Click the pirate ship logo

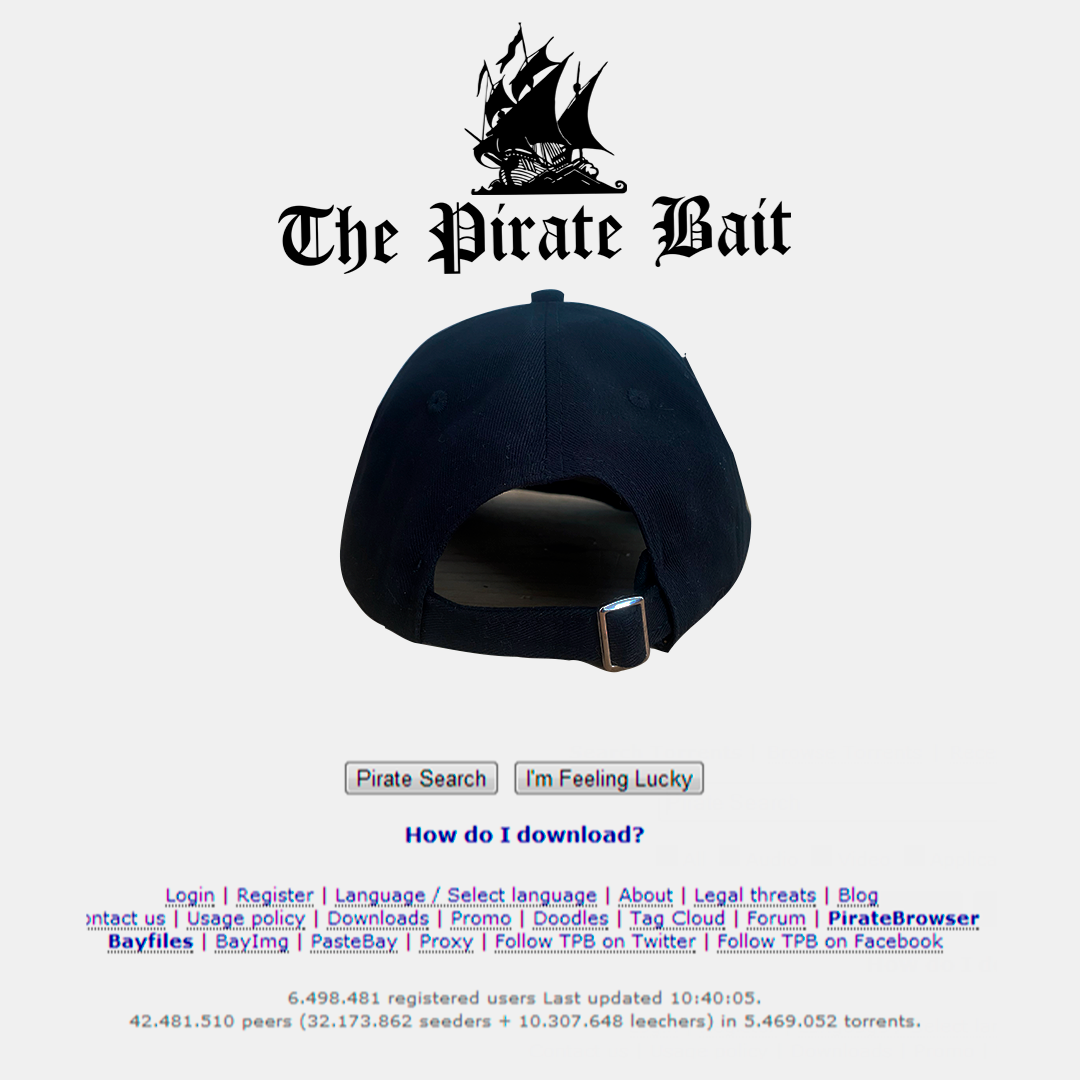coord(544,109)
